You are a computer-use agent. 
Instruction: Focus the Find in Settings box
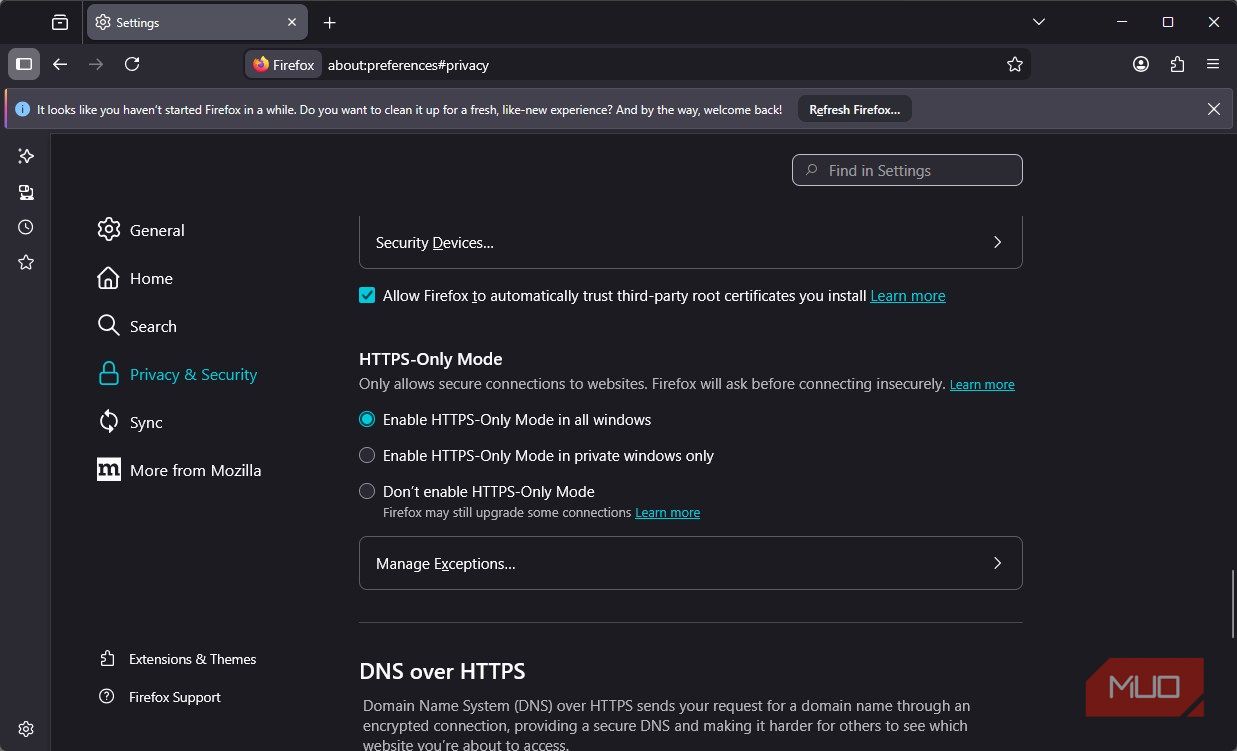pos(907,170)
